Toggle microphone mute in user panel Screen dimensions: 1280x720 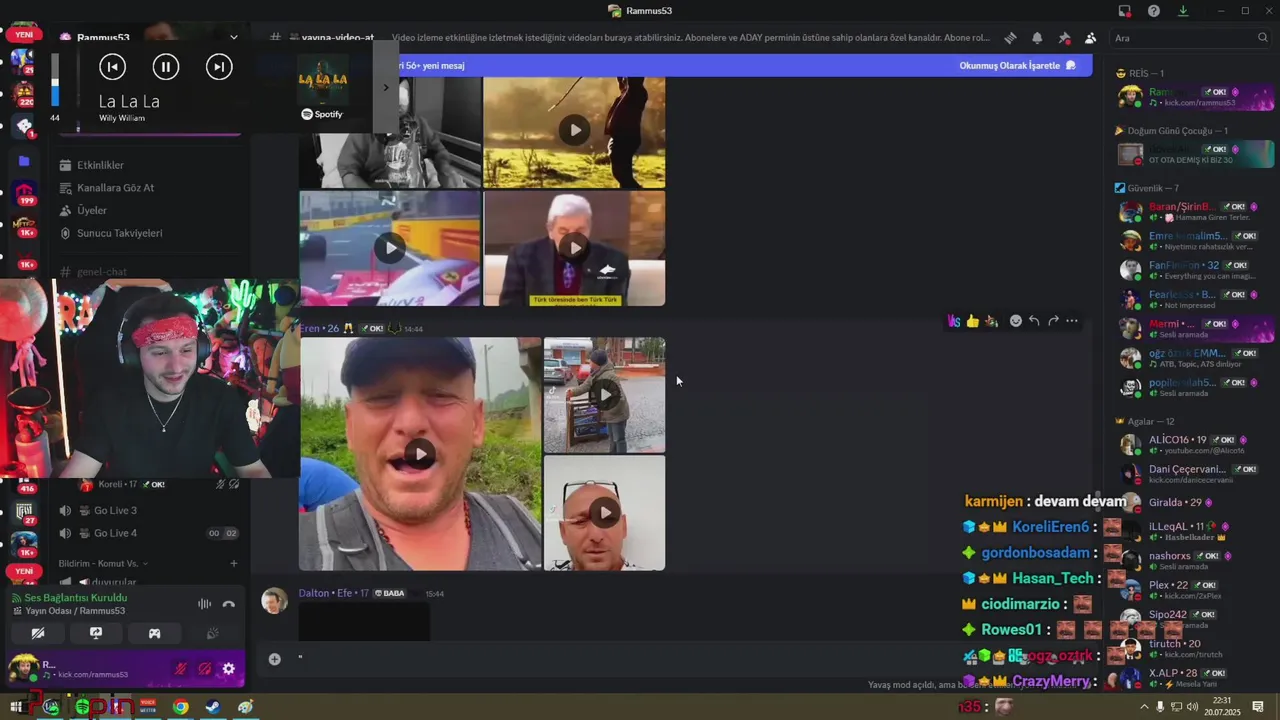(x=181, y=669)
